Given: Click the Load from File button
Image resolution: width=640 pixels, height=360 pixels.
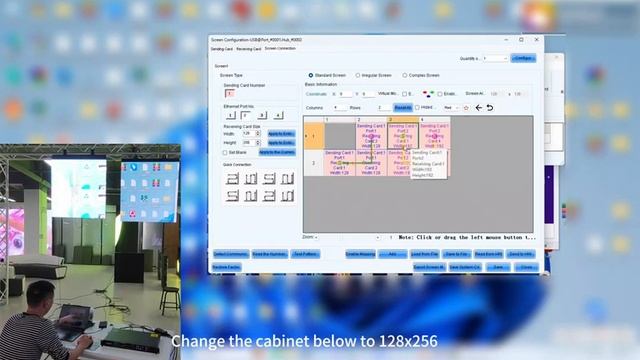Looking at the screenshot, I should [x=424, y=254].
